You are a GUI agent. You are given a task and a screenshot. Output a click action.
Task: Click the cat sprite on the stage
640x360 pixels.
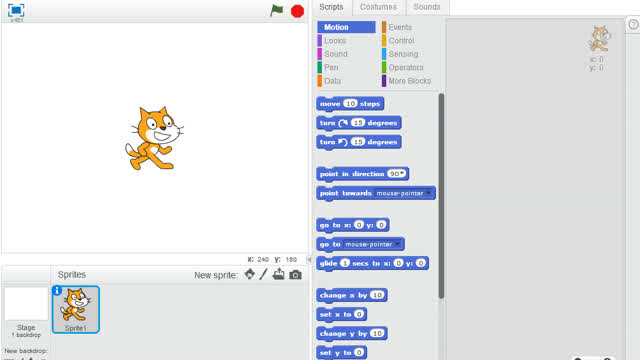point(154,138)
